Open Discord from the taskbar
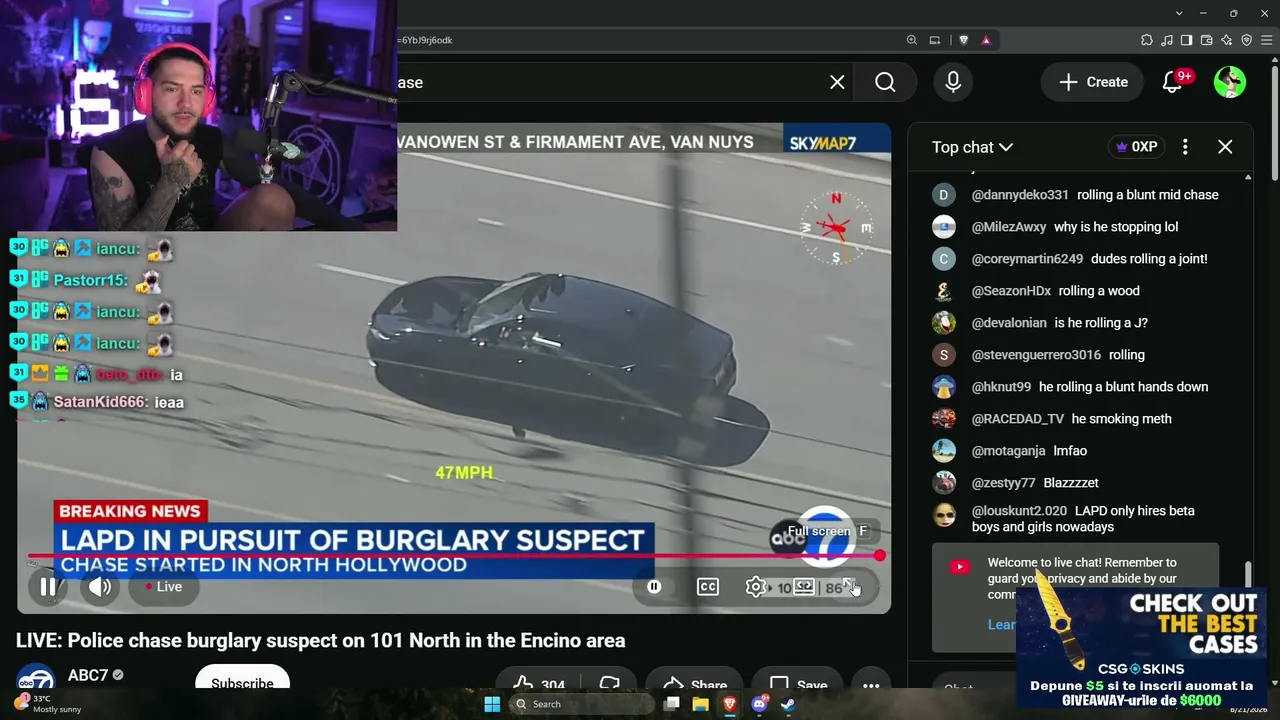 pos(759,704)
